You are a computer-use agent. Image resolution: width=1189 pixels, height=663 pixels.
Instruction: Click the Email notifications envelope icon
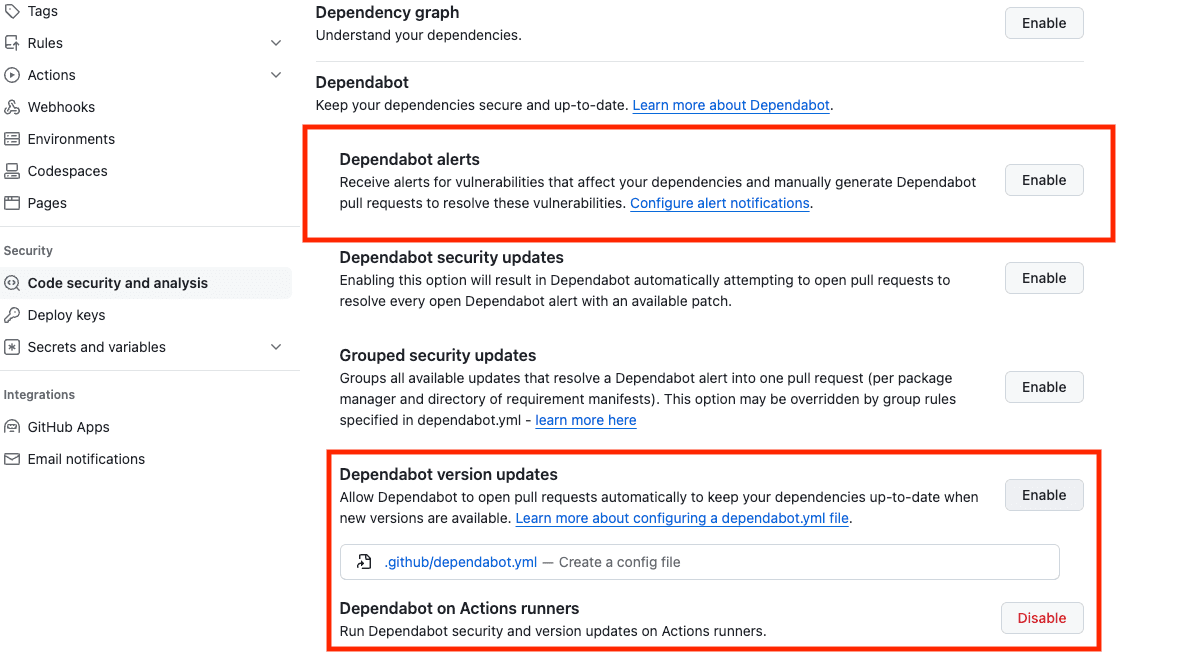[12, 459]
